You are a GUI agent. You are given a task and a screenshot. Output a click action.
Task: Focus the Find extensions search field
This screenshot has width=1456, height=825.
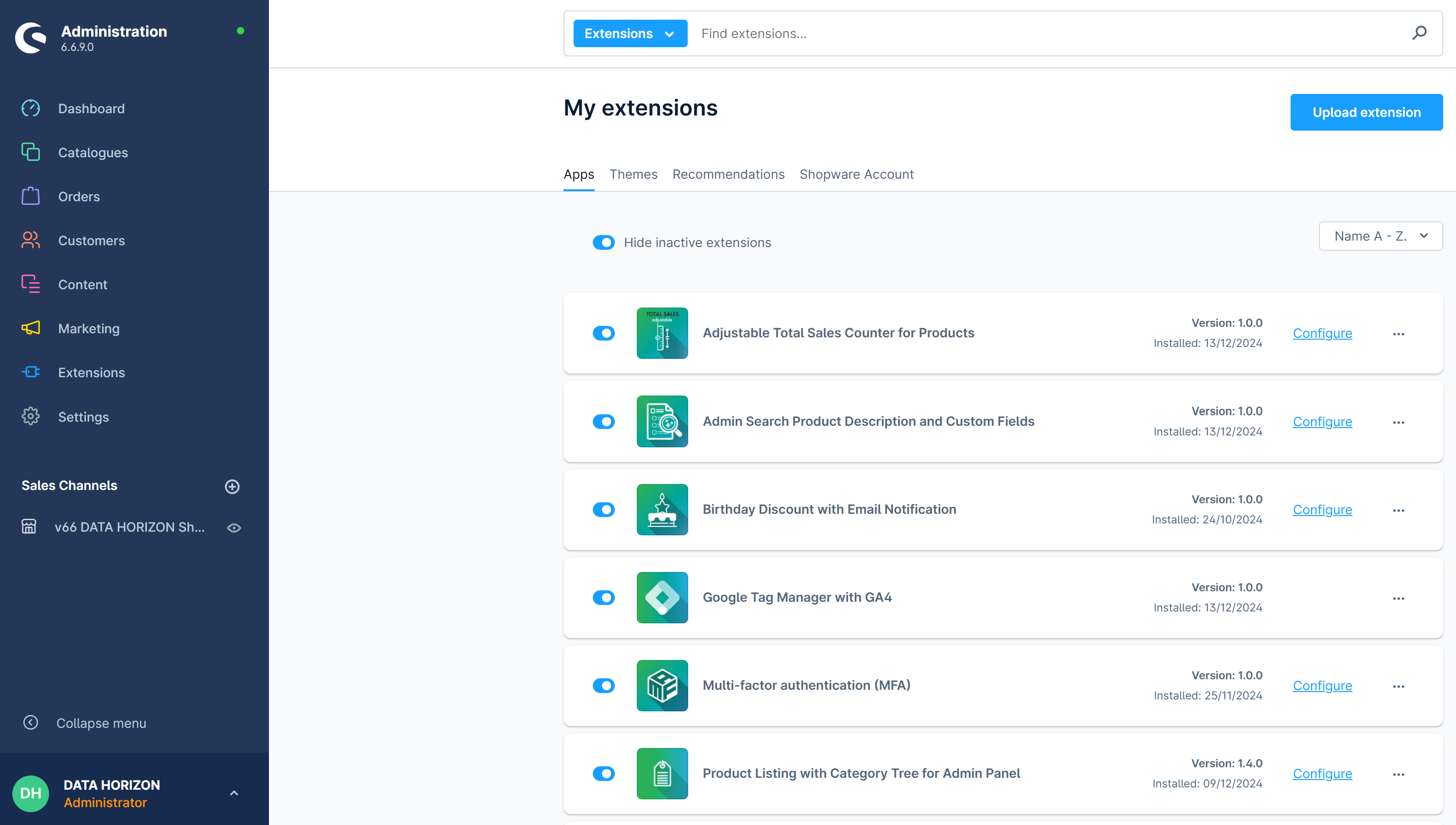[1048, 33]
